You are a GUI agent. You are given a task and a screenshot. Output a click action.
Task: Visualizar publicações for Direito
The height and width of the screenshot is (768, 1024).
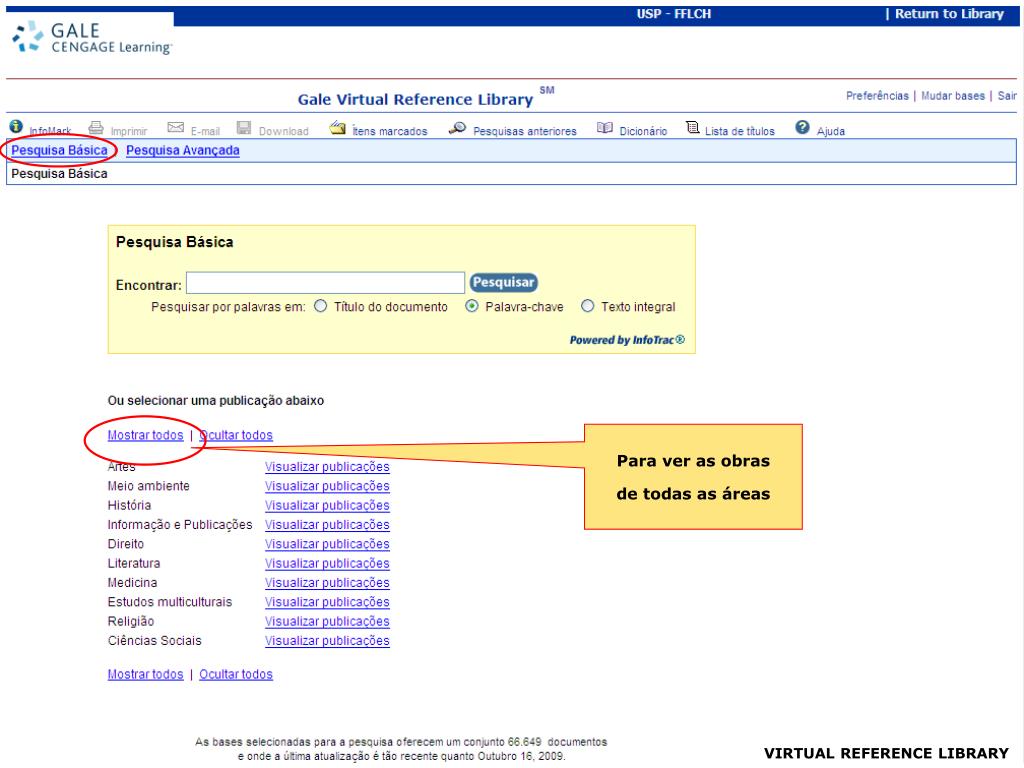click(x=327, y=544)
